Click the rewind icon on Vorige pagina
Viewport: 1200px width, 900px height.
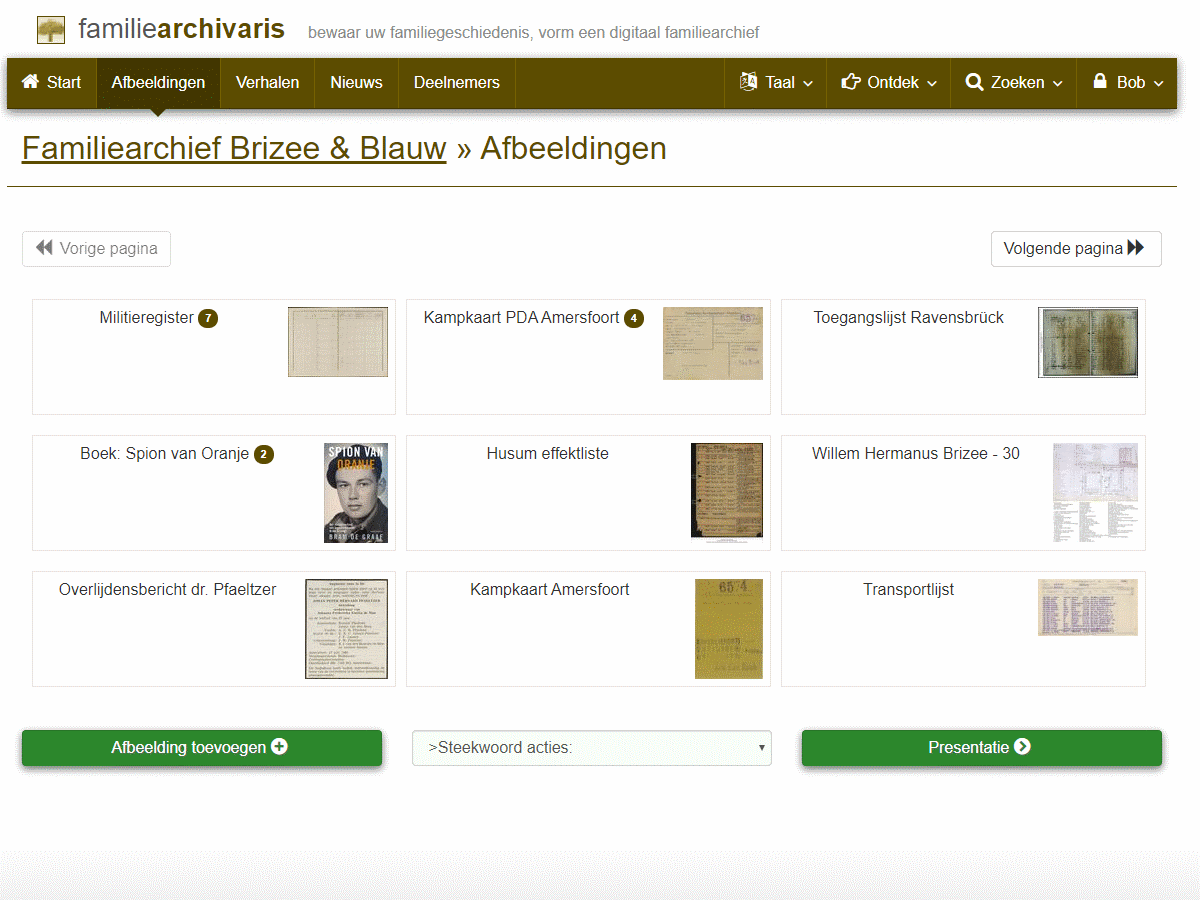point(44,248)
